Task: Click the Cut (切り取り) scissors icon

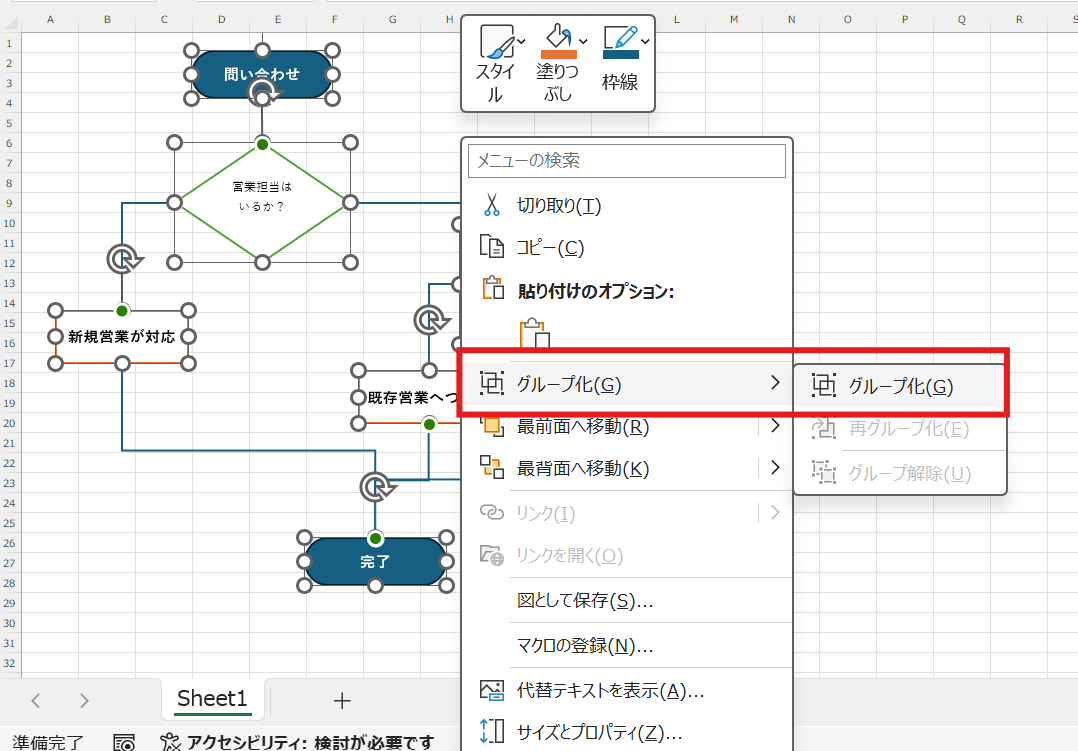Action: (491, 205)
